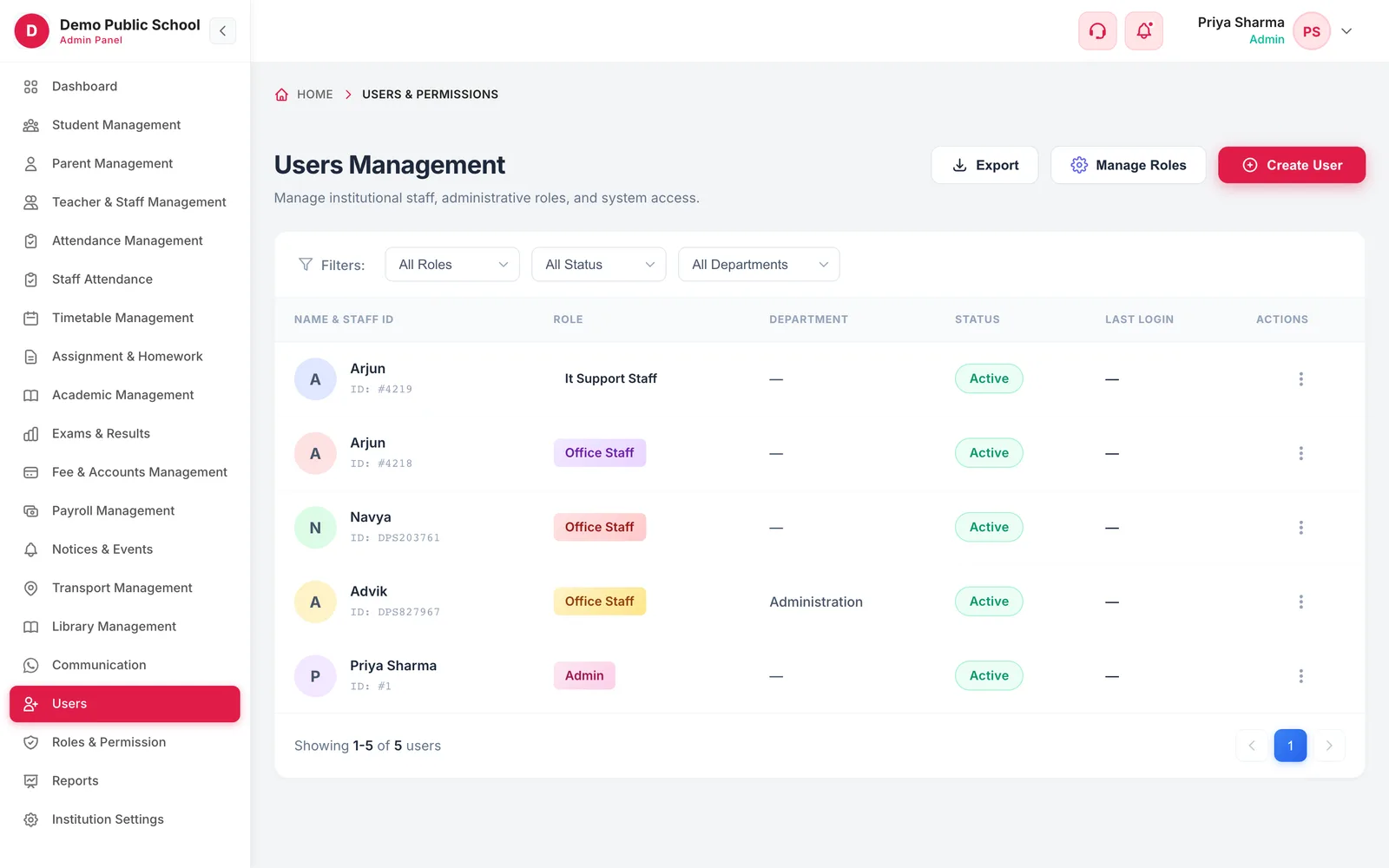This screenshot has height=868, width=1389.
Task: Open actions menu for Navya
Action: pyautogui.click(x=1300, y=528)
